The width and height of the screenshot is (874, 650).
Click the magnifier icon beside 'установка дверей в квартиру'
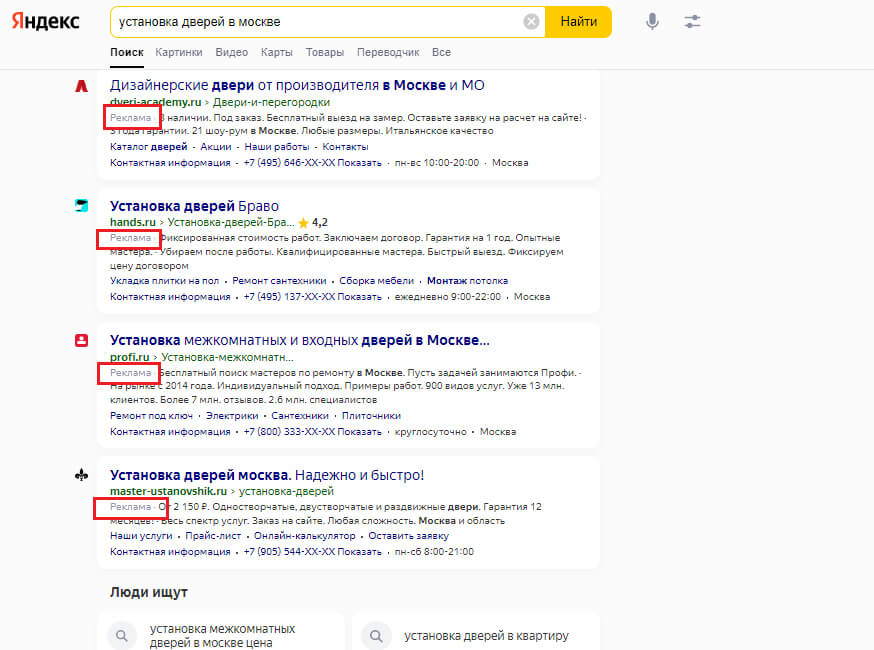pos(376,636)
